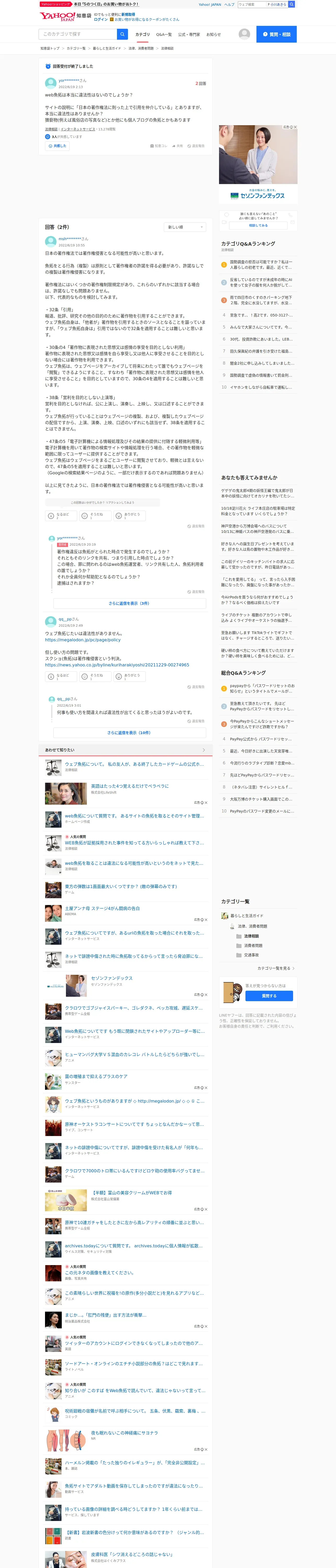Click the ヘルプ link at top right
This screenshot has height=1568, width=336.
click(229, 4)
